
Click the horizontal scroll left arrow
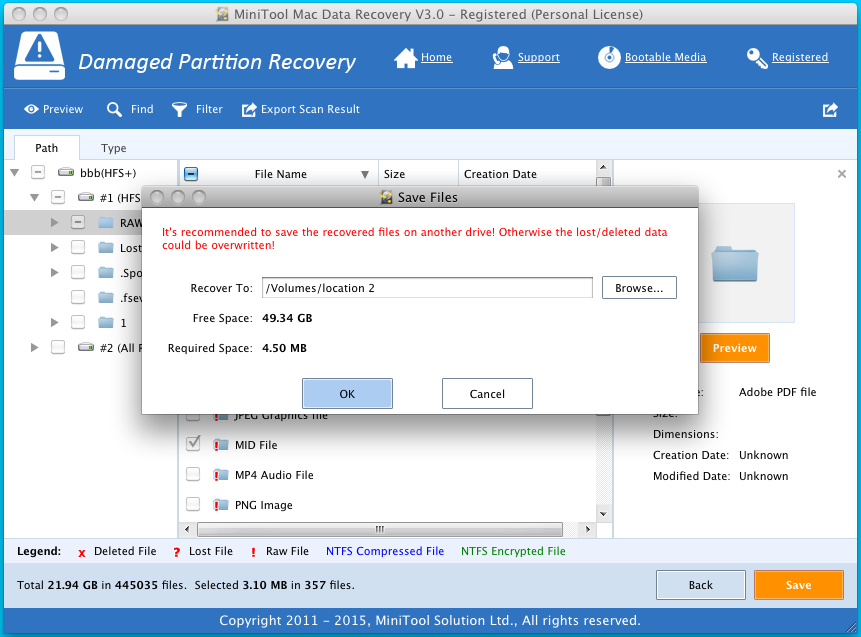click(187, 529)
